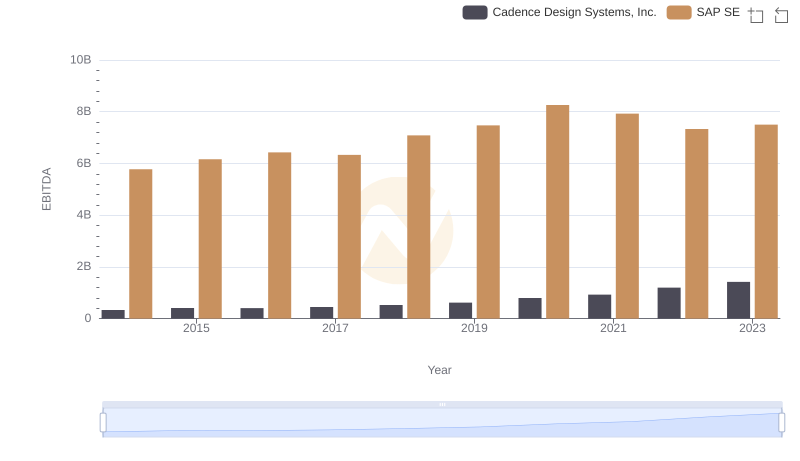This screenshot has width=800, height=461.
Task: Click the 10B y-axis label
Action: coord(81,60)
